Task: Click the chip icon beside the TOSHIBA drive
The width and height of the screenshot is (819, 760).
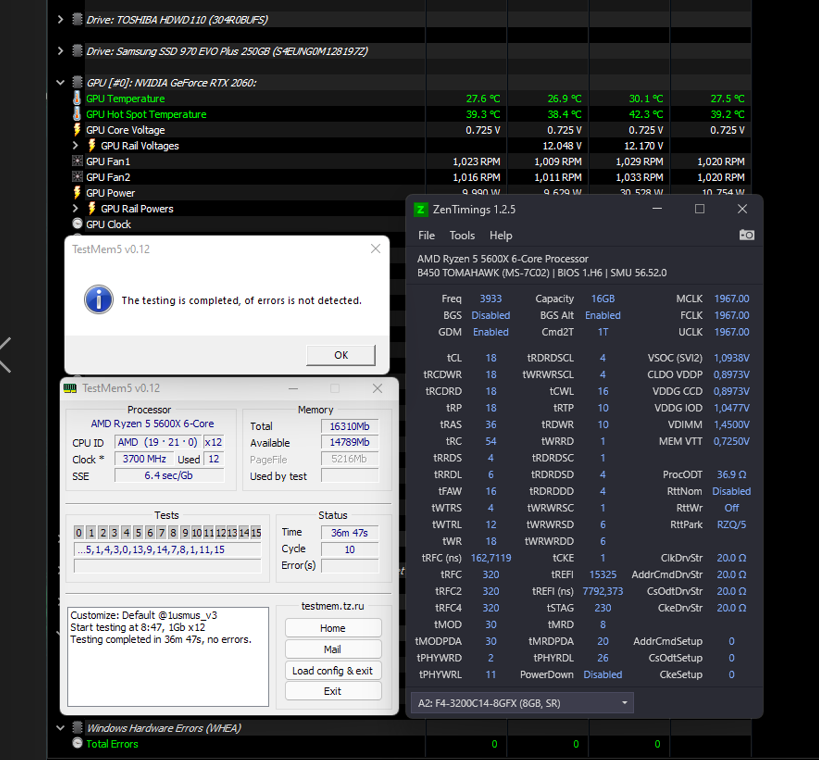Action: coord(77,19)
